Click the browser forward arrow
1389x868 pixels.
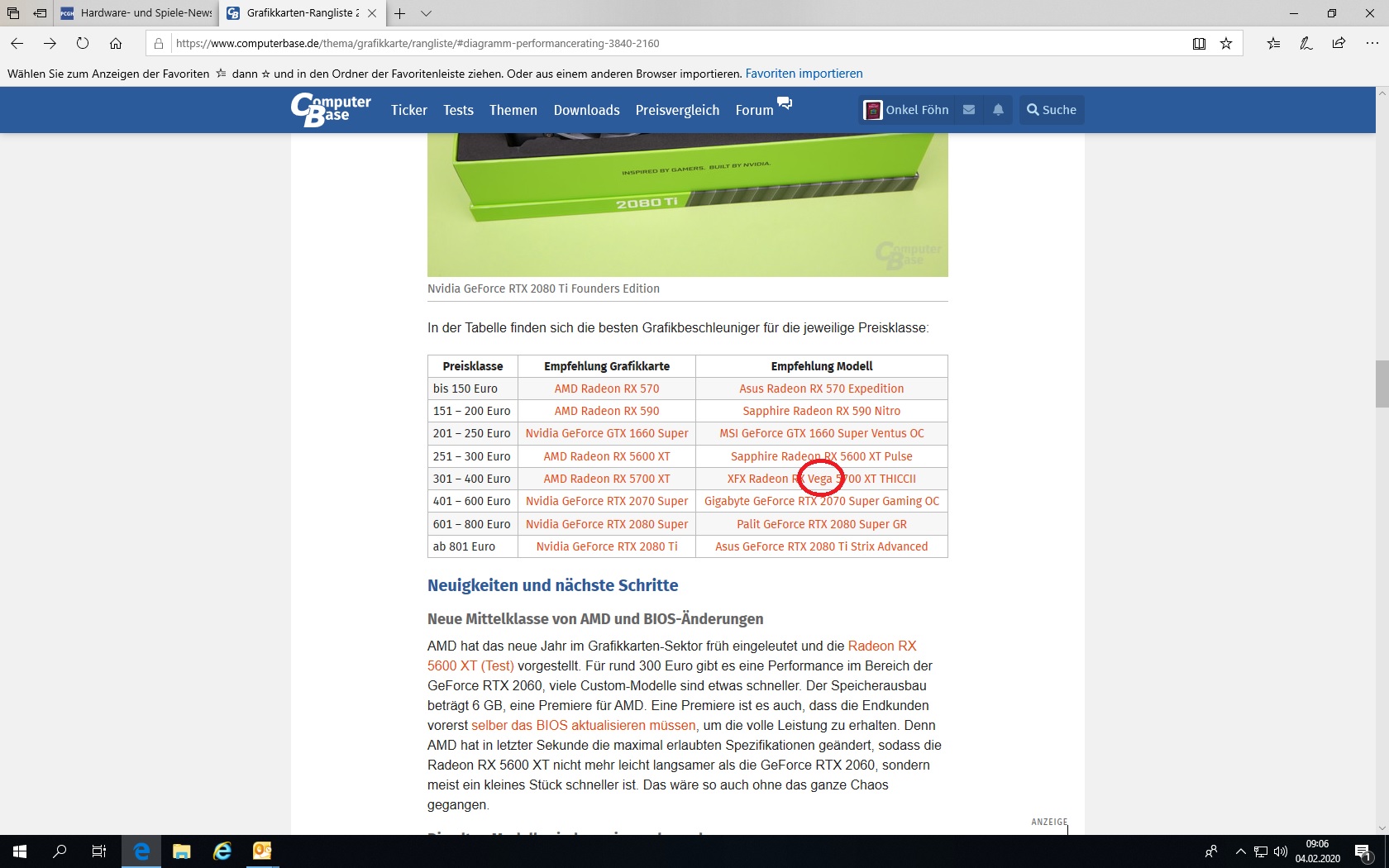pyautogui.click(x=50, y=43)
